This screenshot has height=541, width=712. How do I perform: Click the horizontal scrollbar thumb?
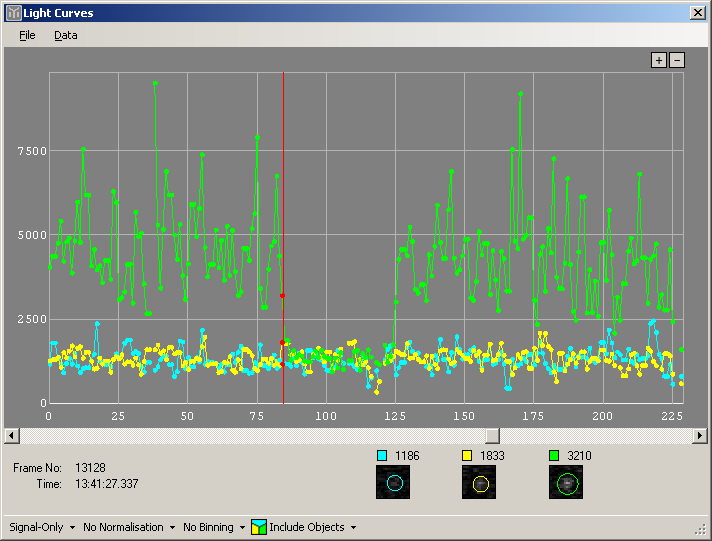492,436
